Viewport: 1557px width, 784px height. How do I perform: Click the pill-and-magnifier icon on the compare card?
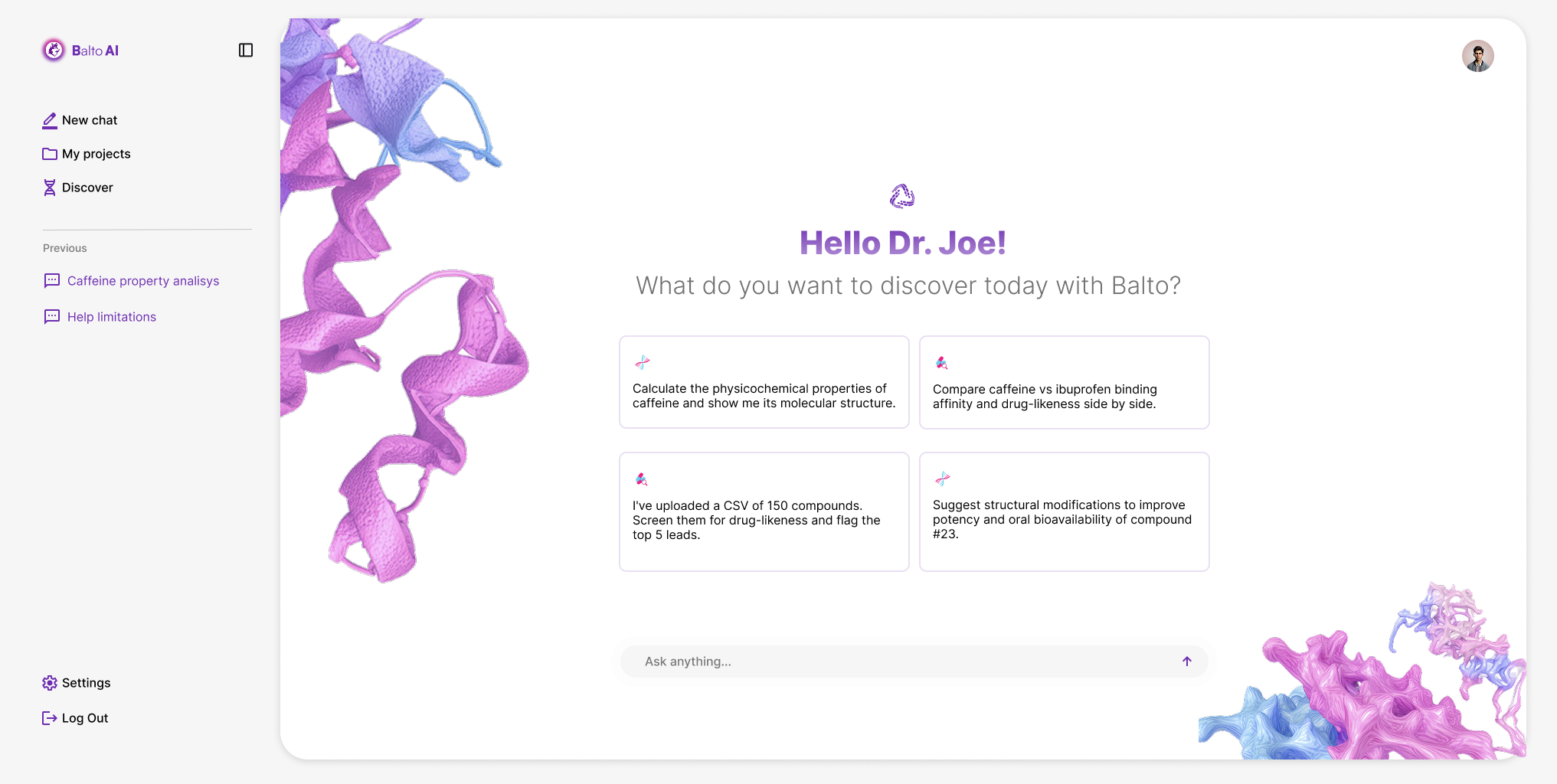(x=942, y=362)
